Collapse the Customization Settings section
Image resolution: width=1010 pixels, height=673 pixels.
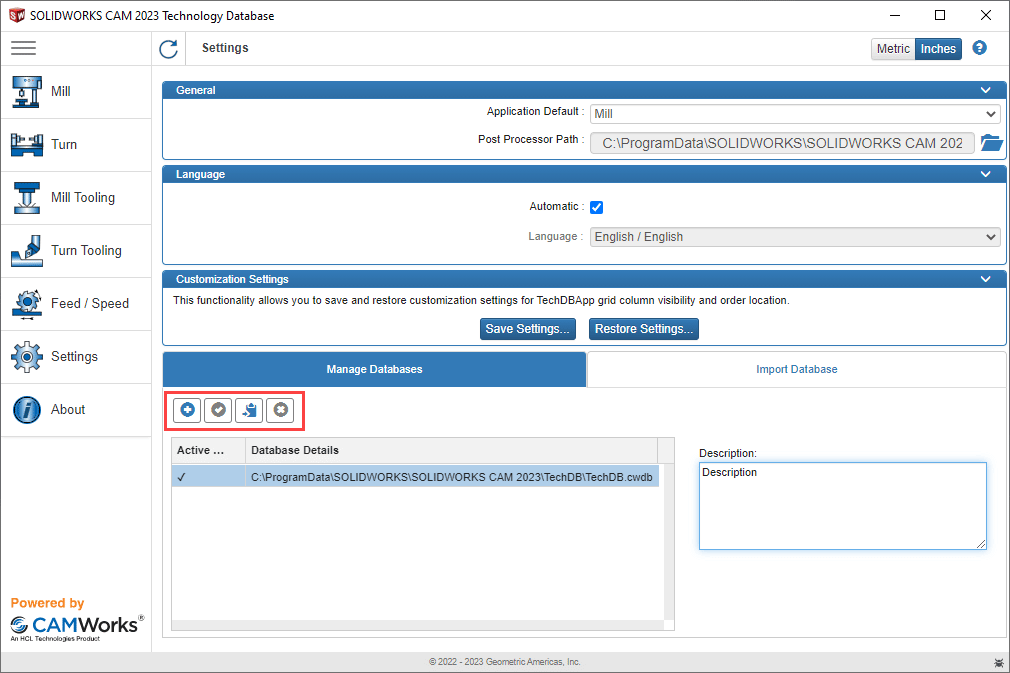tap(986, 279)
